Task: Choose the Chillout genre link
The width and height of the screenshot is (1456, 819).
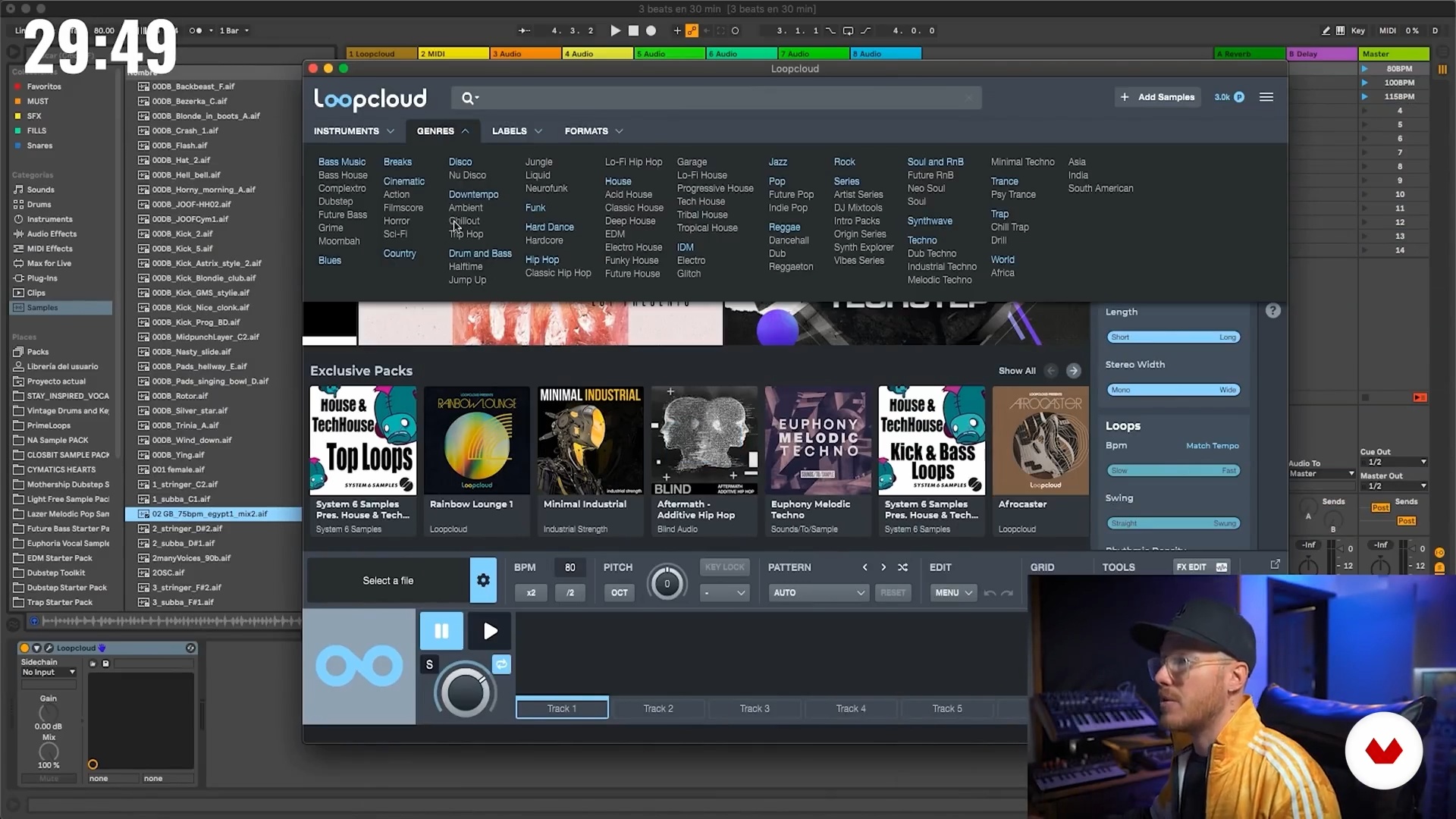Action: click(x=464, y=221)
